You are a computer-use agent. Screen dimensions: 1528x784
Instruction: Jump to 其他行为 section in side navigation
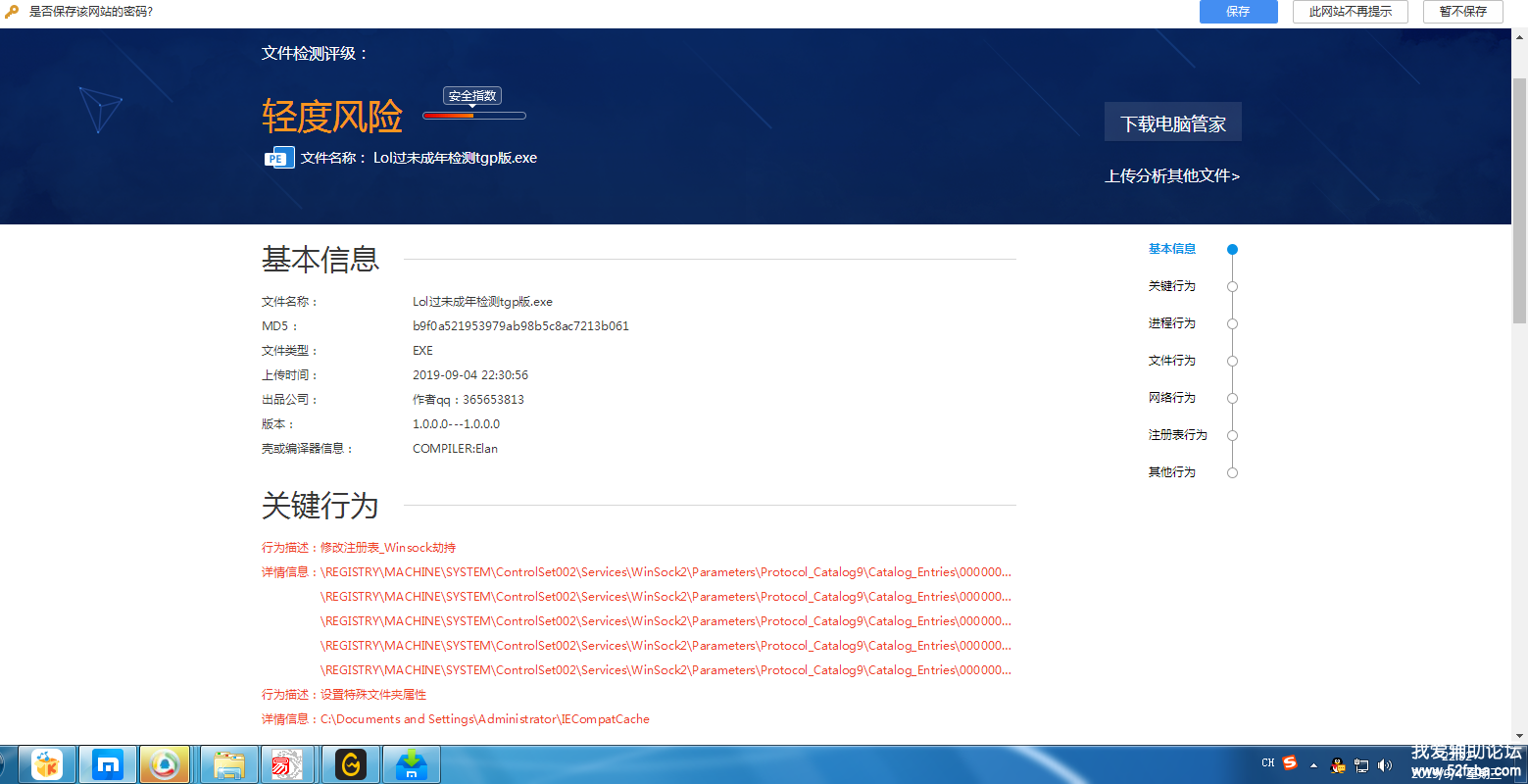1172,472
